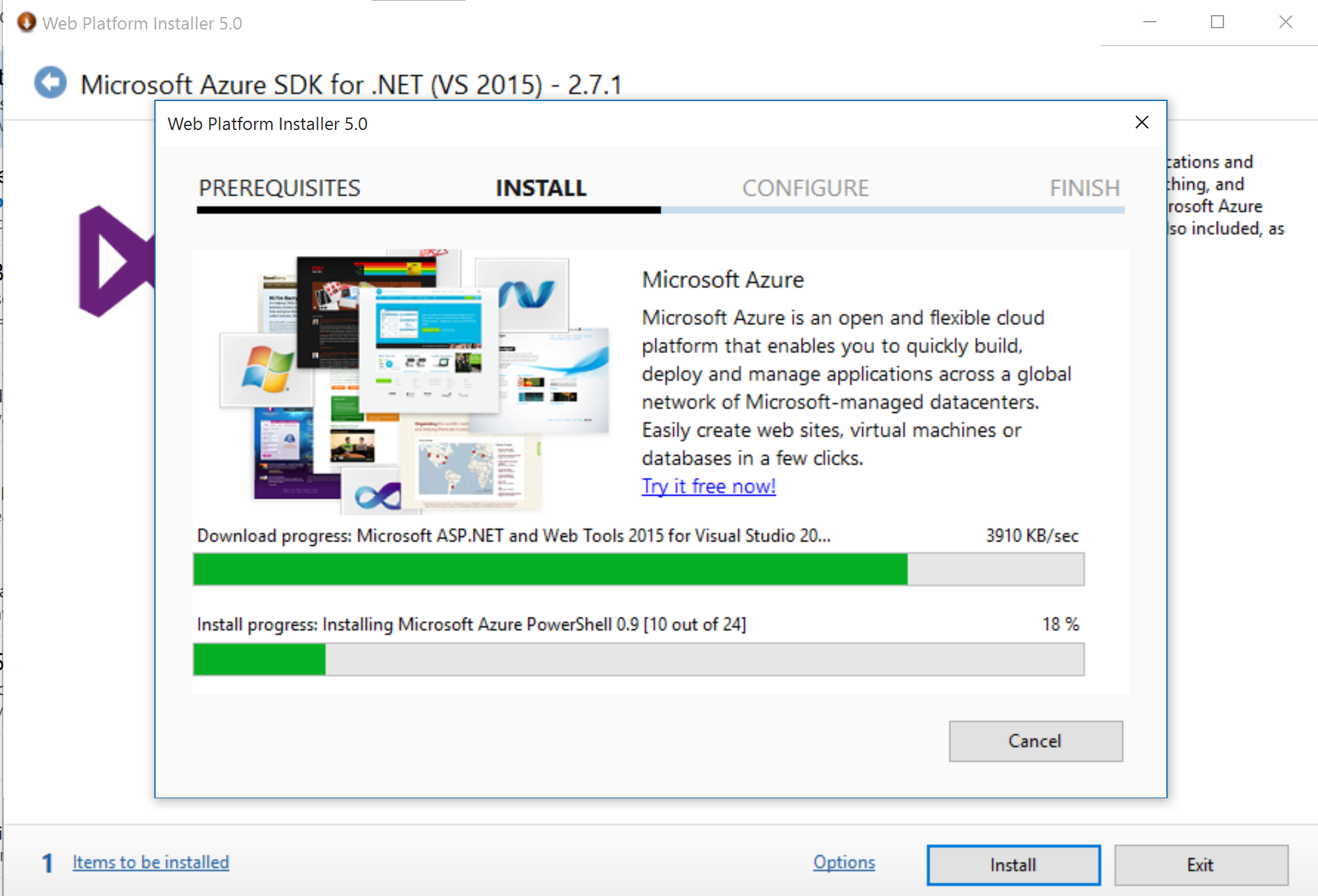Open the Items to be installed link

pyautogui.click(x=151, y=862)
